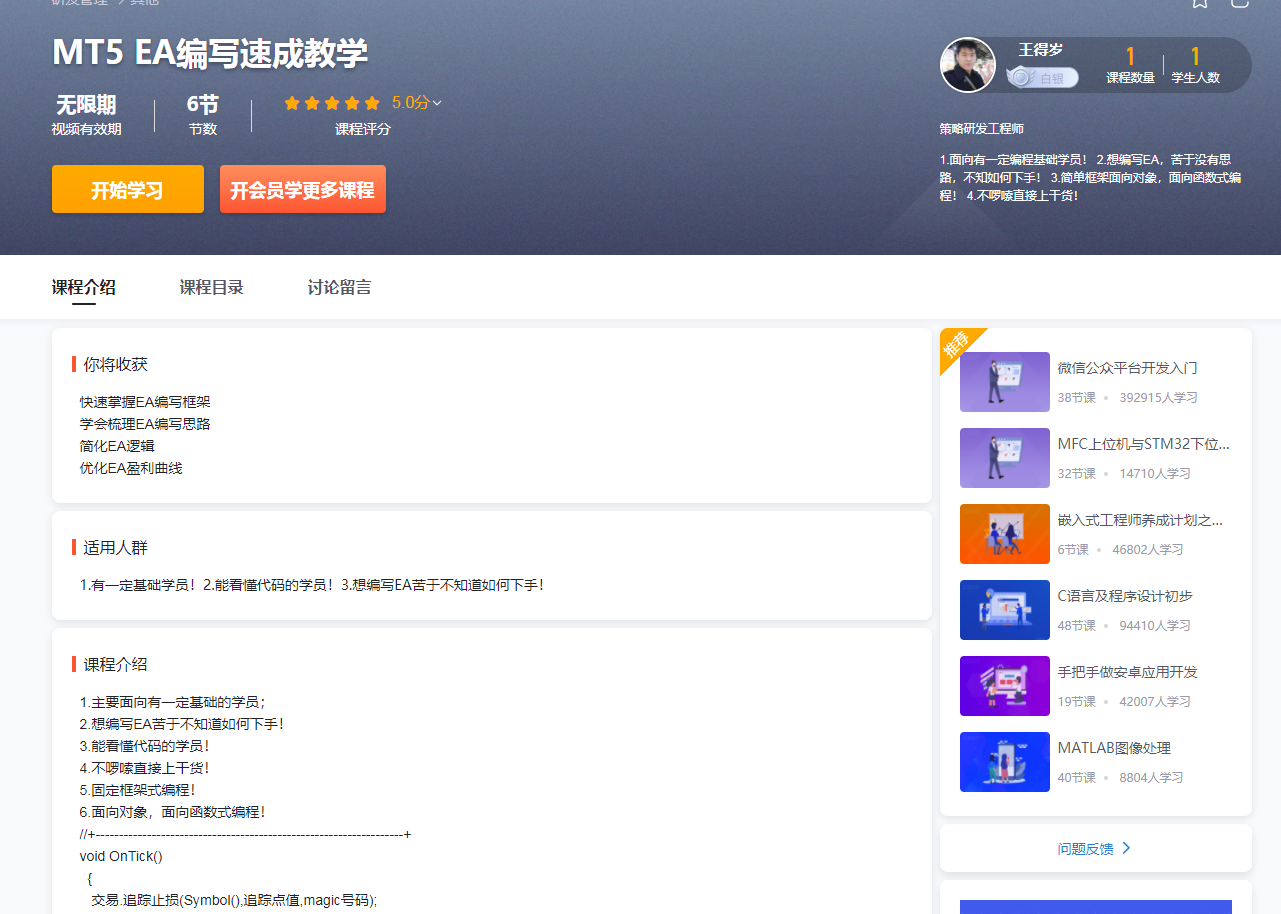Click the arrow icon beside 问题反馈
This screenshot has width=1281, height=914.
click(1127, 847)
